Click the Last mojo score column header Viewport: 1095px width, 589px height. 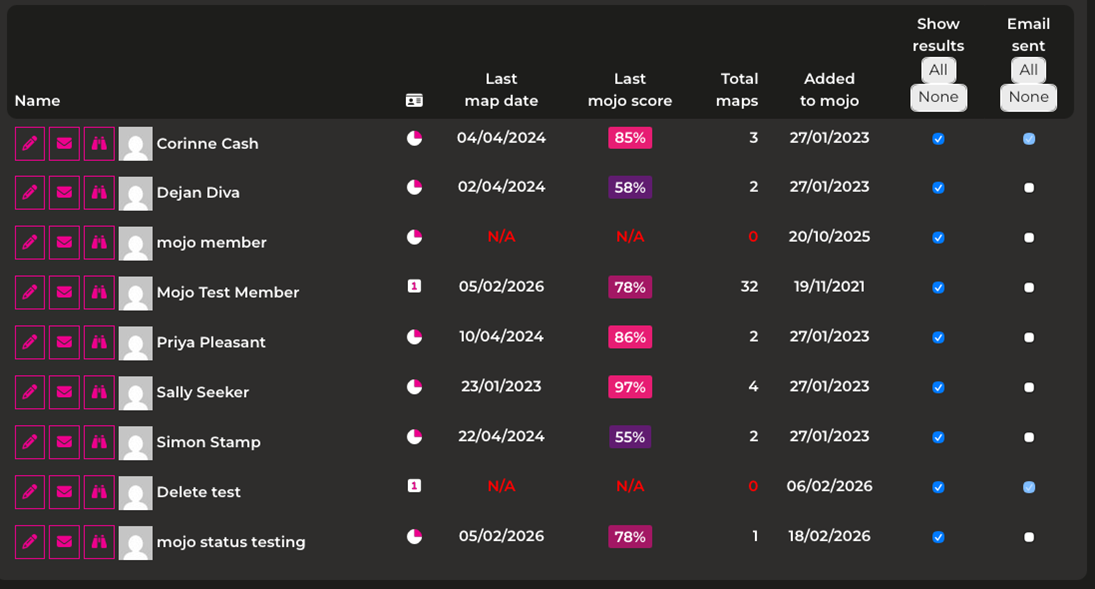(630, 90)
